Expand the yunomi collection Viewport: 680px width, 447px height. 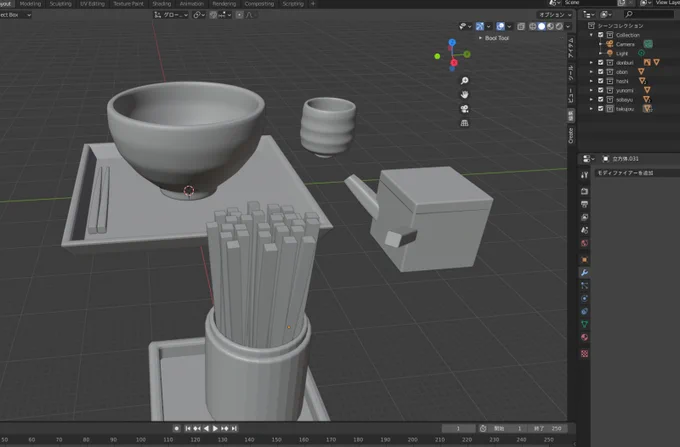[x=591, y=90]
